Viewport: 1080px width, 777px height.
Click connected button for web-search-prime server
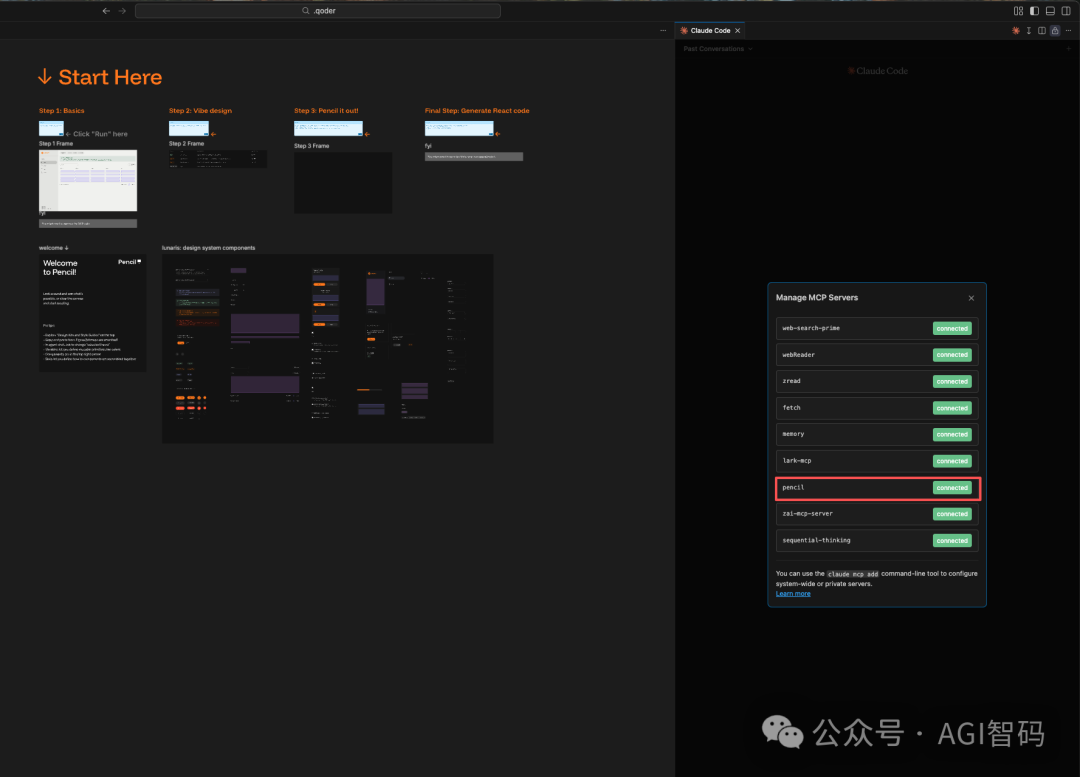pos(951,328)
